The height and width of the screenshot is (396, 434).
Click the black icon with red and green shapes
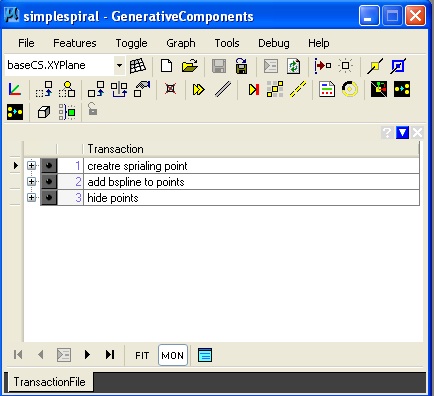click(x=379, y=89)
